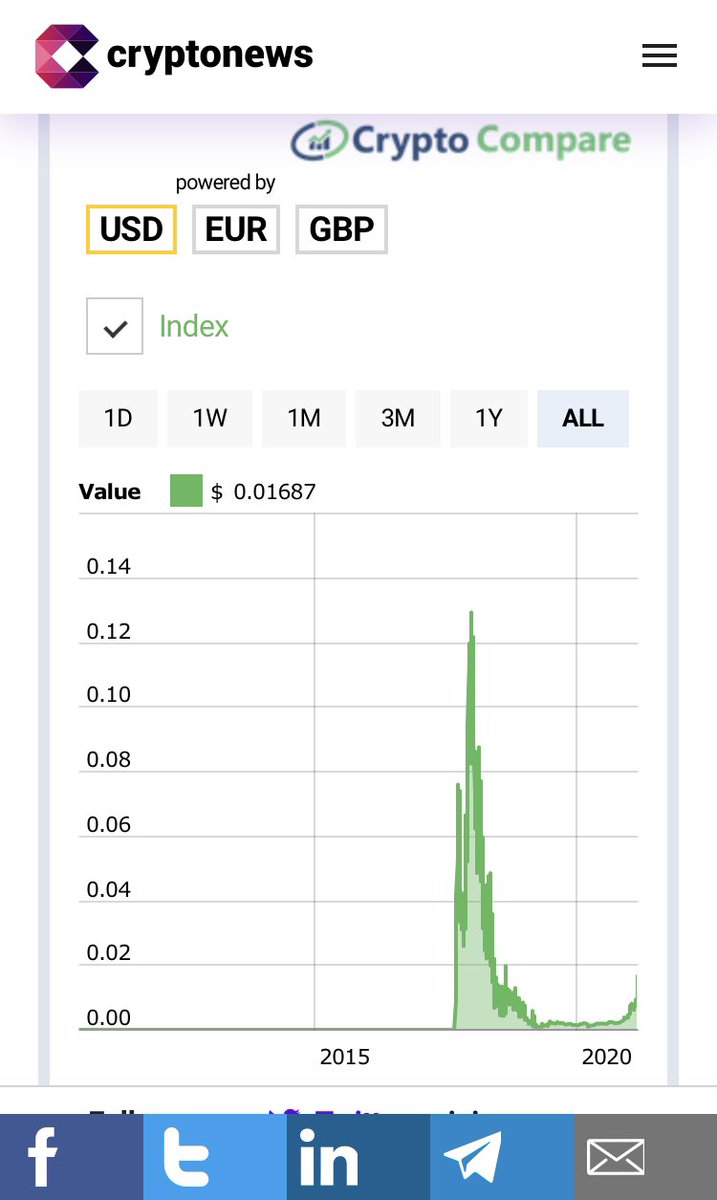
Task: Click the 0.02 axis label
Action: (x=109, y=953)
